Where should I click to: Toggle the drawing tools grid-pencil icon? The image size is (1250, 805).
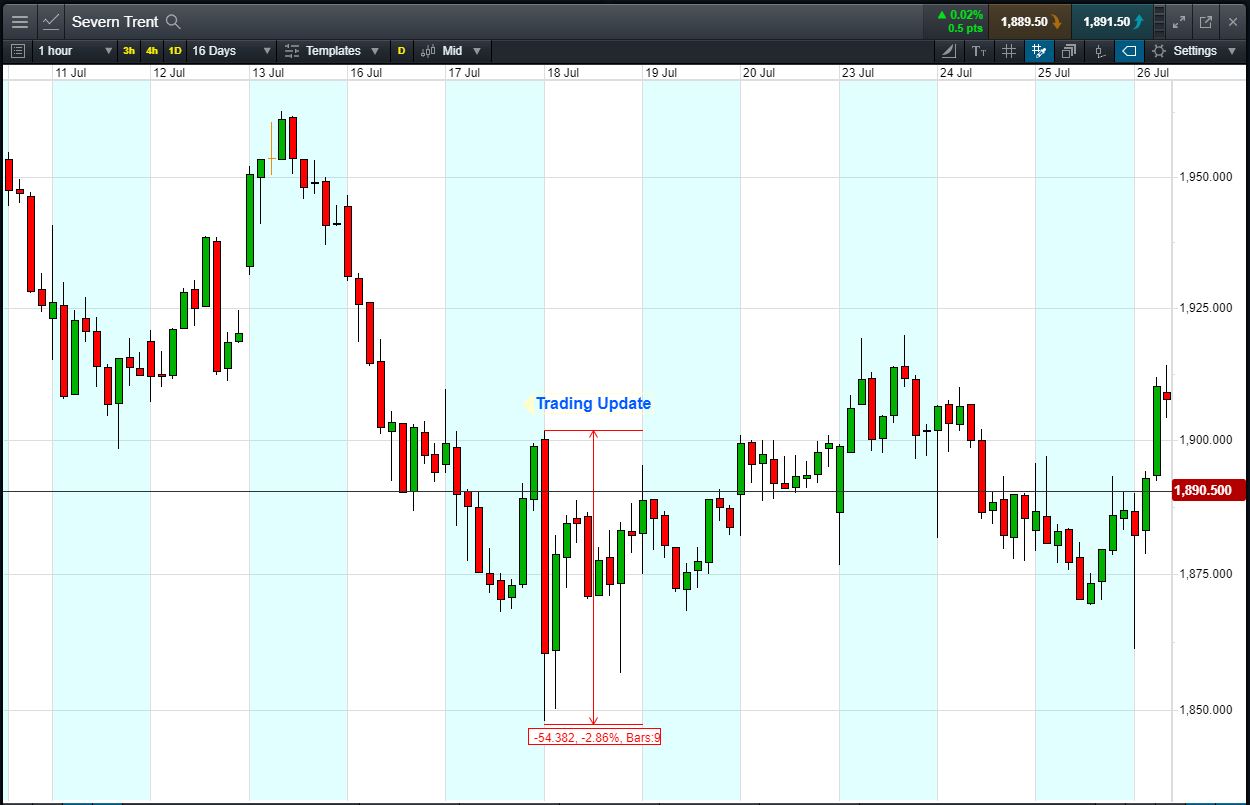tap(1039, 51)
